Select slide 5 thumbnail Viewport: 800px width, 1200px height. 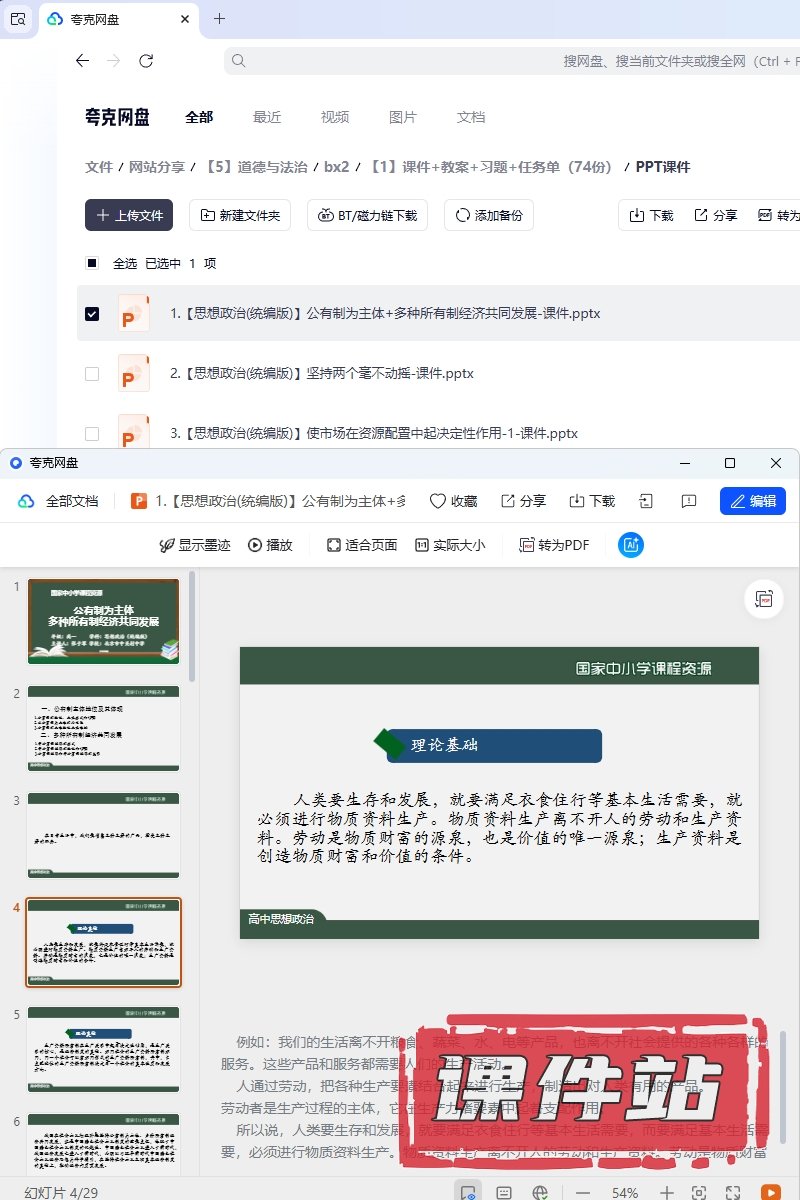pyautogui.click(x=104, y=1049)
